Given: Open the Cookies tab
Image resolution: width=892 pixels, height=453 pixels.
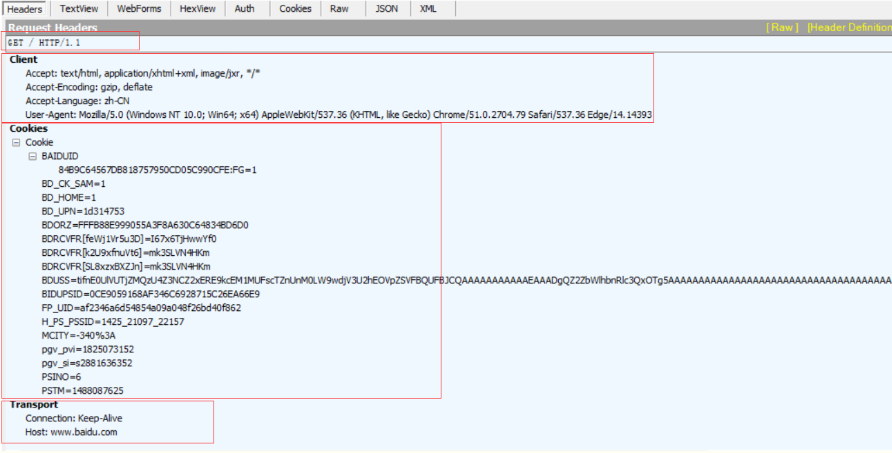Looking at the screenshot, I should (295, 9).
